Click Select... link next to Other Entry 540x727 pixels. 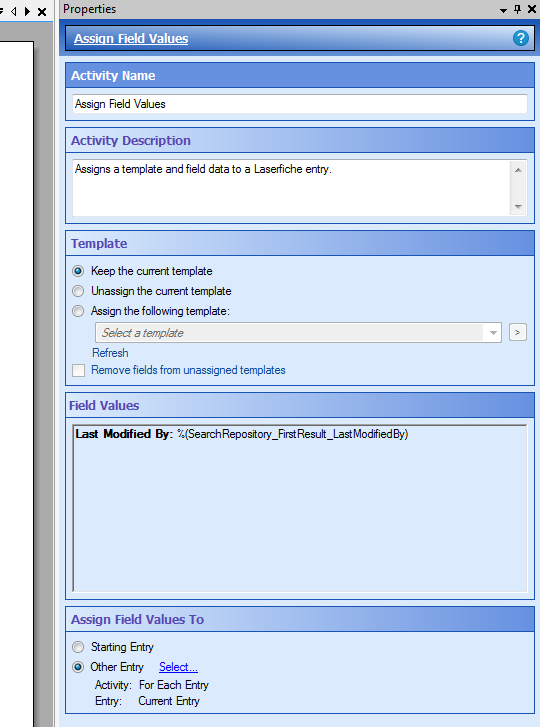tap(178, 667)
